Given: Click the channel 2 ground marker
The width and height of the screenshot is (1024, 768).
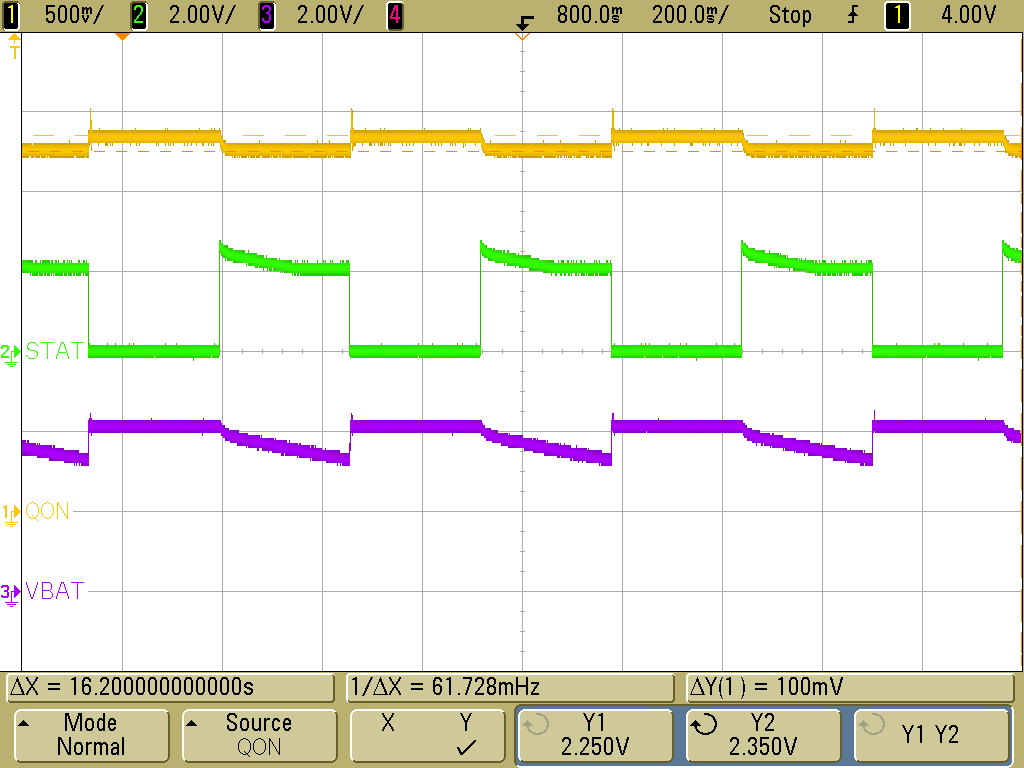Looking at the screenshot, I should (x=10, y=355).
